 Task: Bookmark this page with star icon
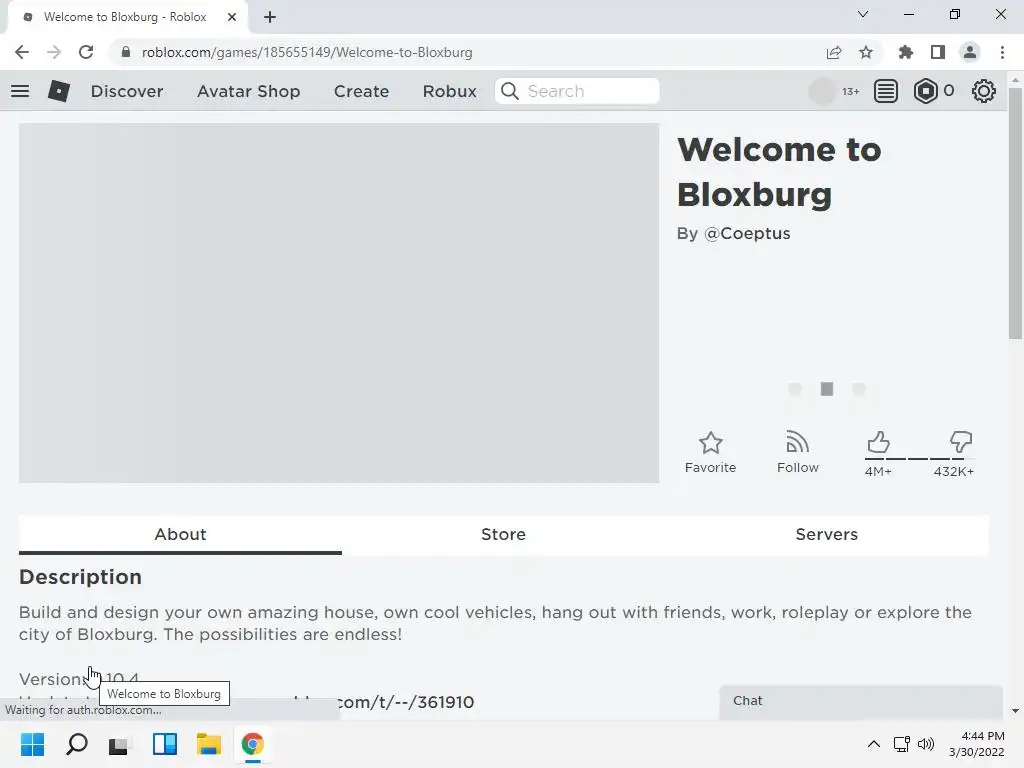(866, 52)
